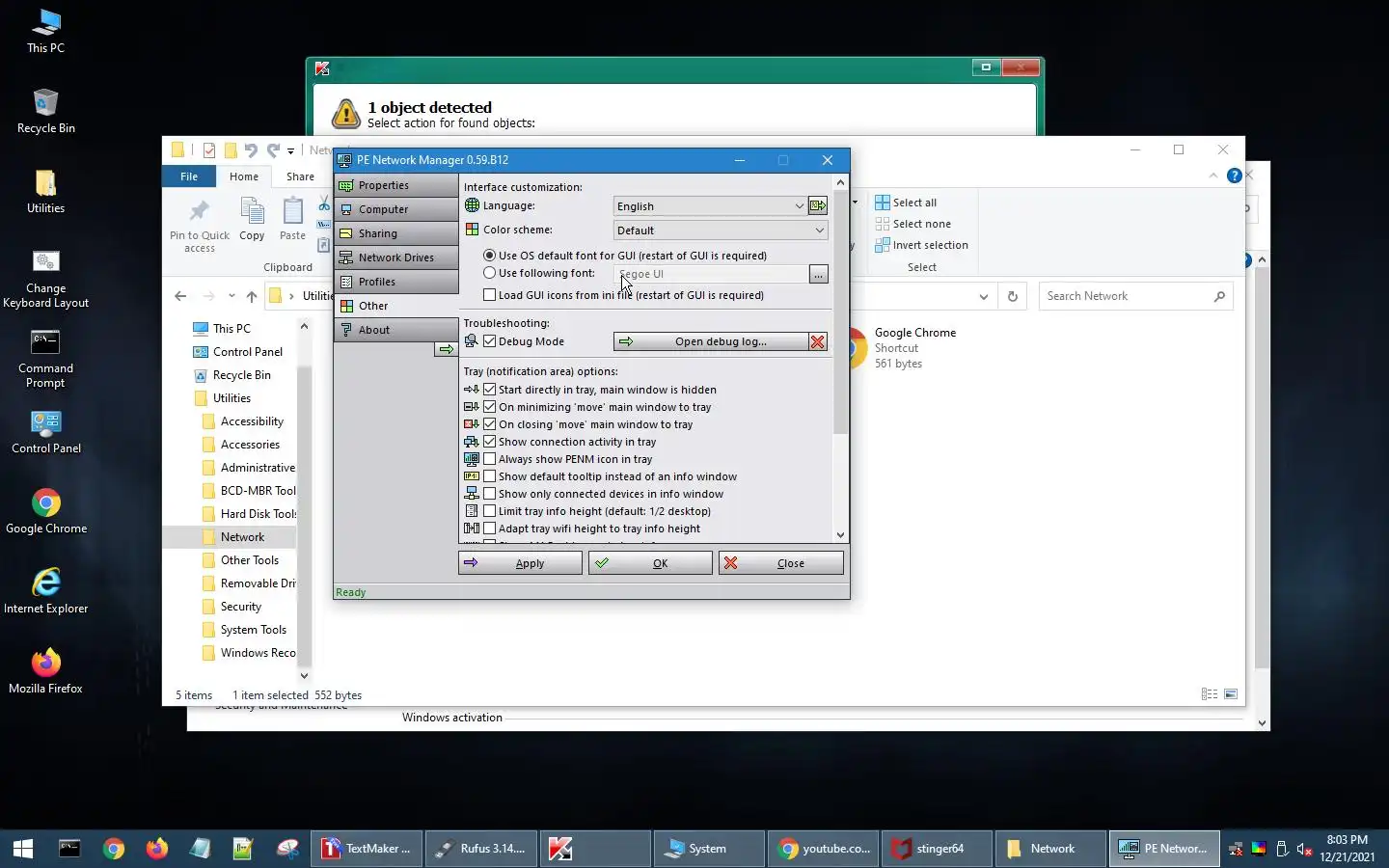Open About tab in PE Network Manager
This screenshot has width=1389, height=868.
(397, 330)
